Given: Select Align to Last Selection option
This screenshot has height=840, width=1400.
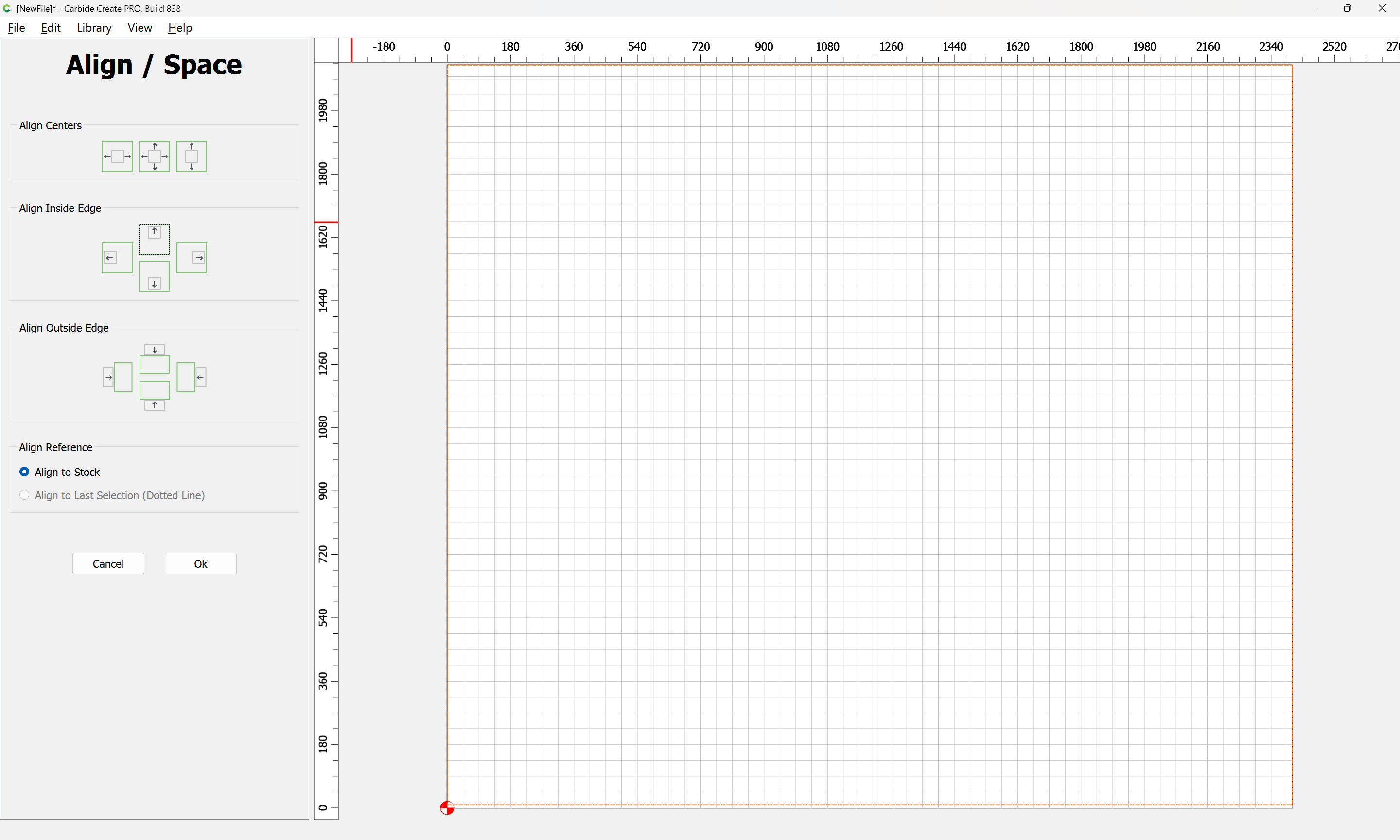Looking at the screenshot, I should (24, 495).
